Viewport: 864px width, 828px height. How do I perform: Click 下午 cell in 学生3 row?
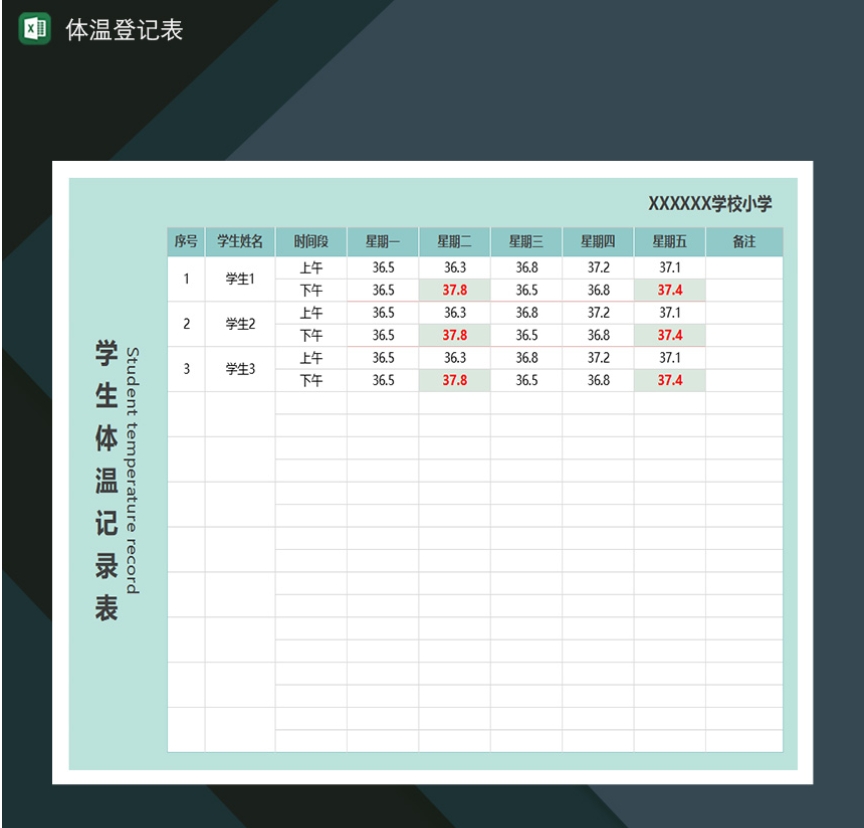coord(311,381)
